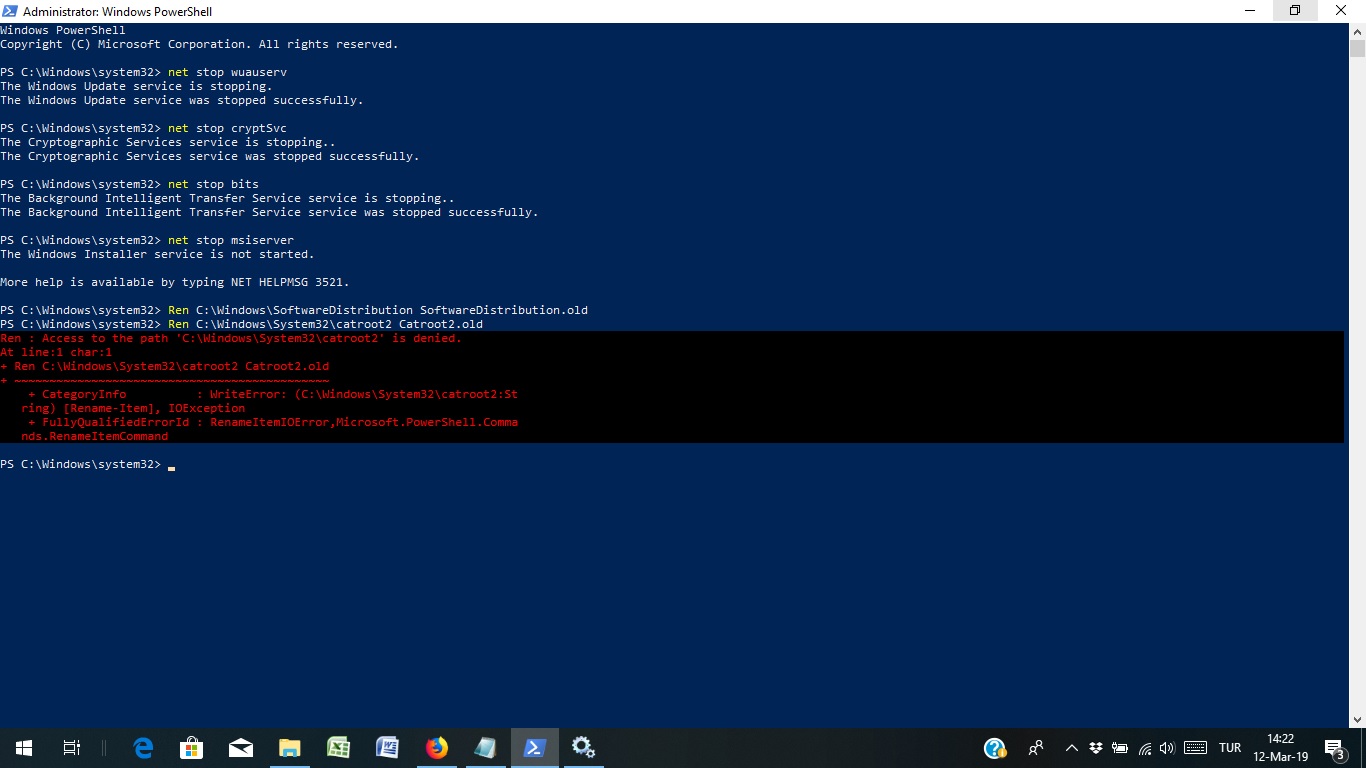This screenshot has height=768, width=1366.
Task: Close the PowerShell window
Action: pos(1342,11)
